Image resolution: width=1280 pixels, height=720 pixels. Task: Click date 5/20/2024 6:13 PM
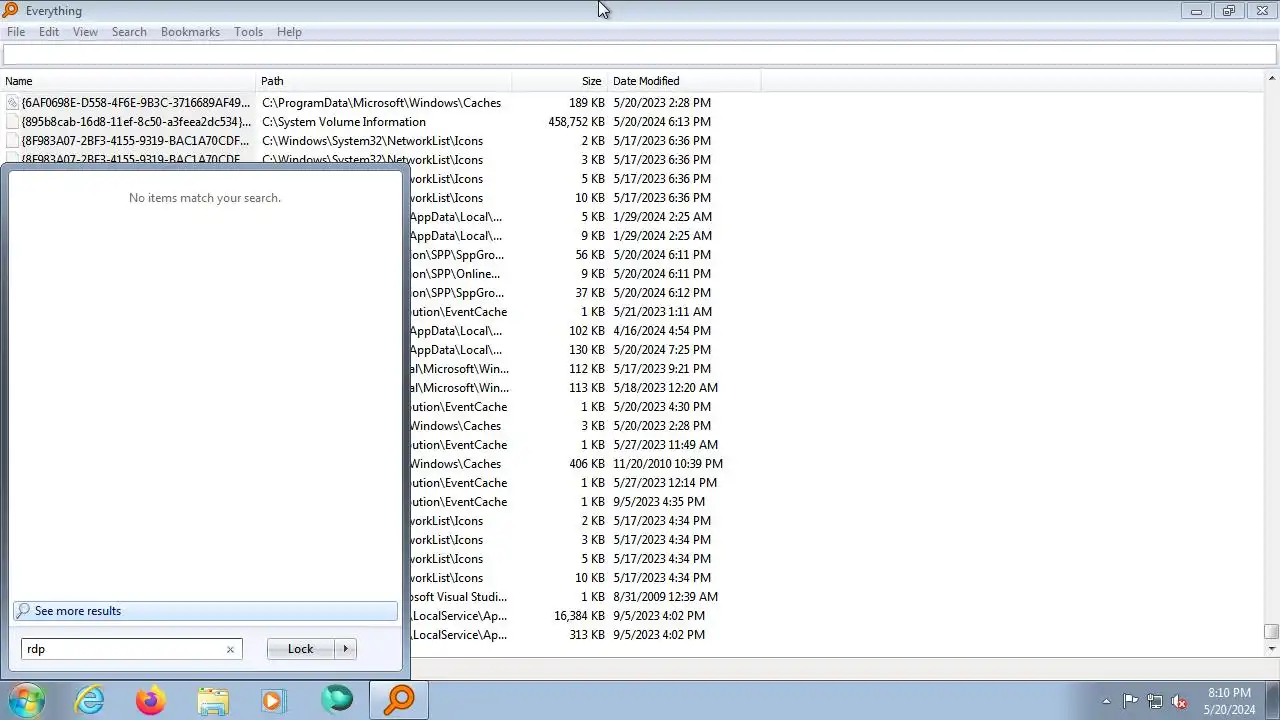pyautogui.click(x=662, y=122)
